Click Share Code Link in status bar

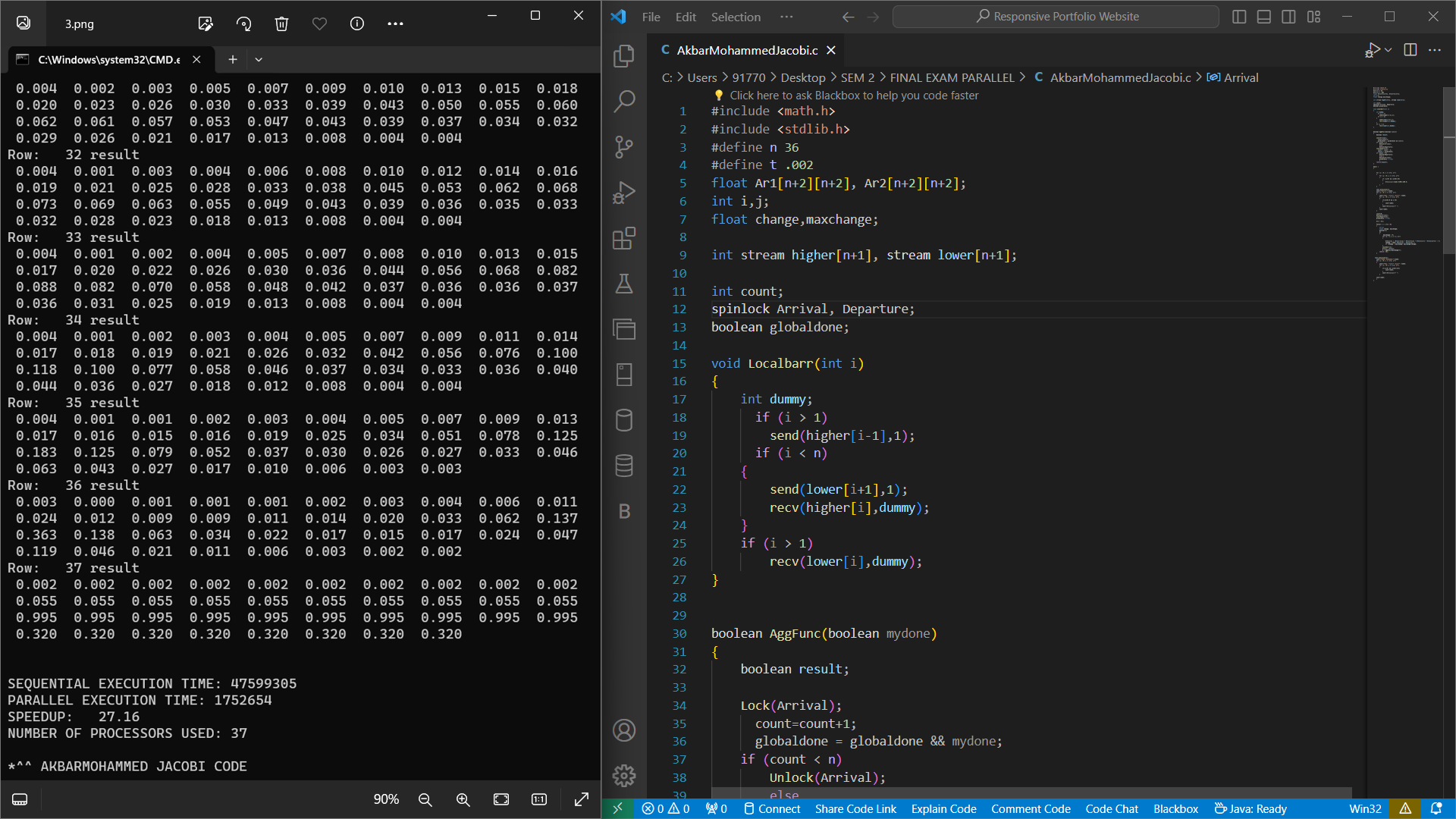click(x=855, y=808)
